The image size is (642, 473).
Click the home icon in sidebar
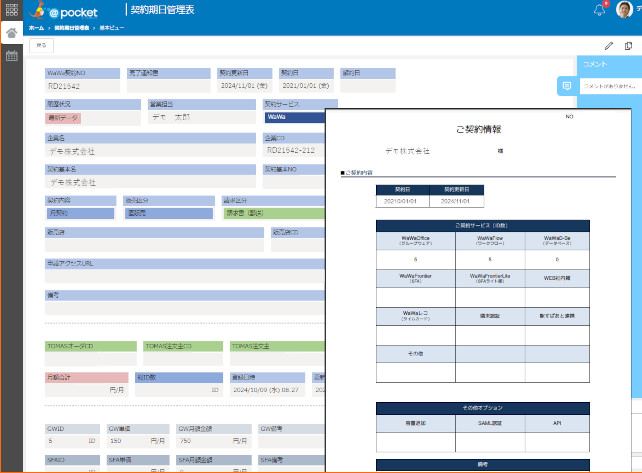tap(11, 33)
